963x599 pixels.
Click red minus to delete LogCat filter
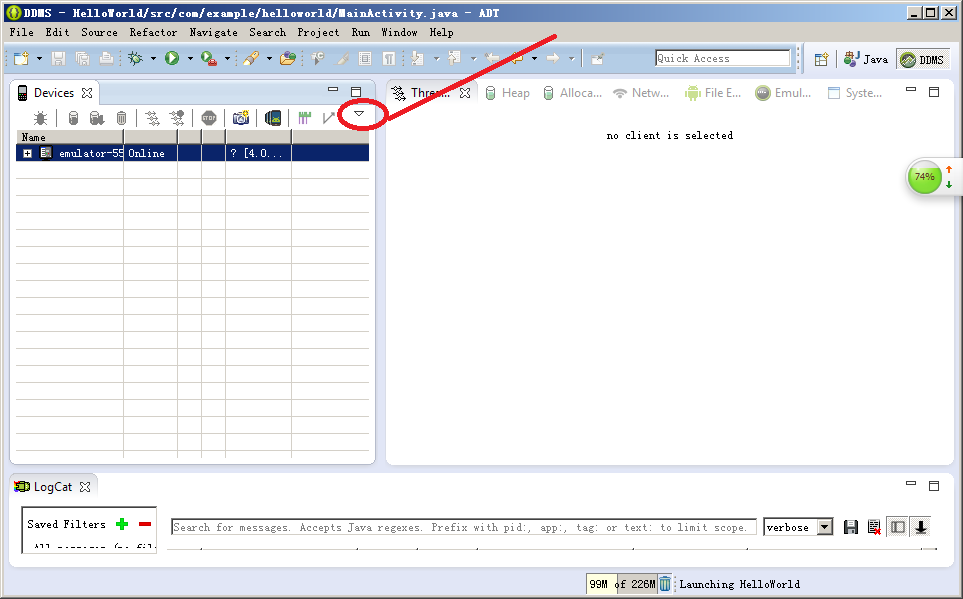tap(145, 524)
